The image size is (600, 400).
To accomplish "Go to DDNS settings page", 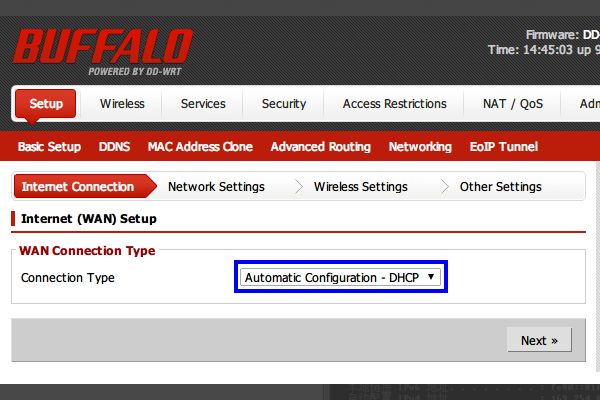I will [114, 147].
